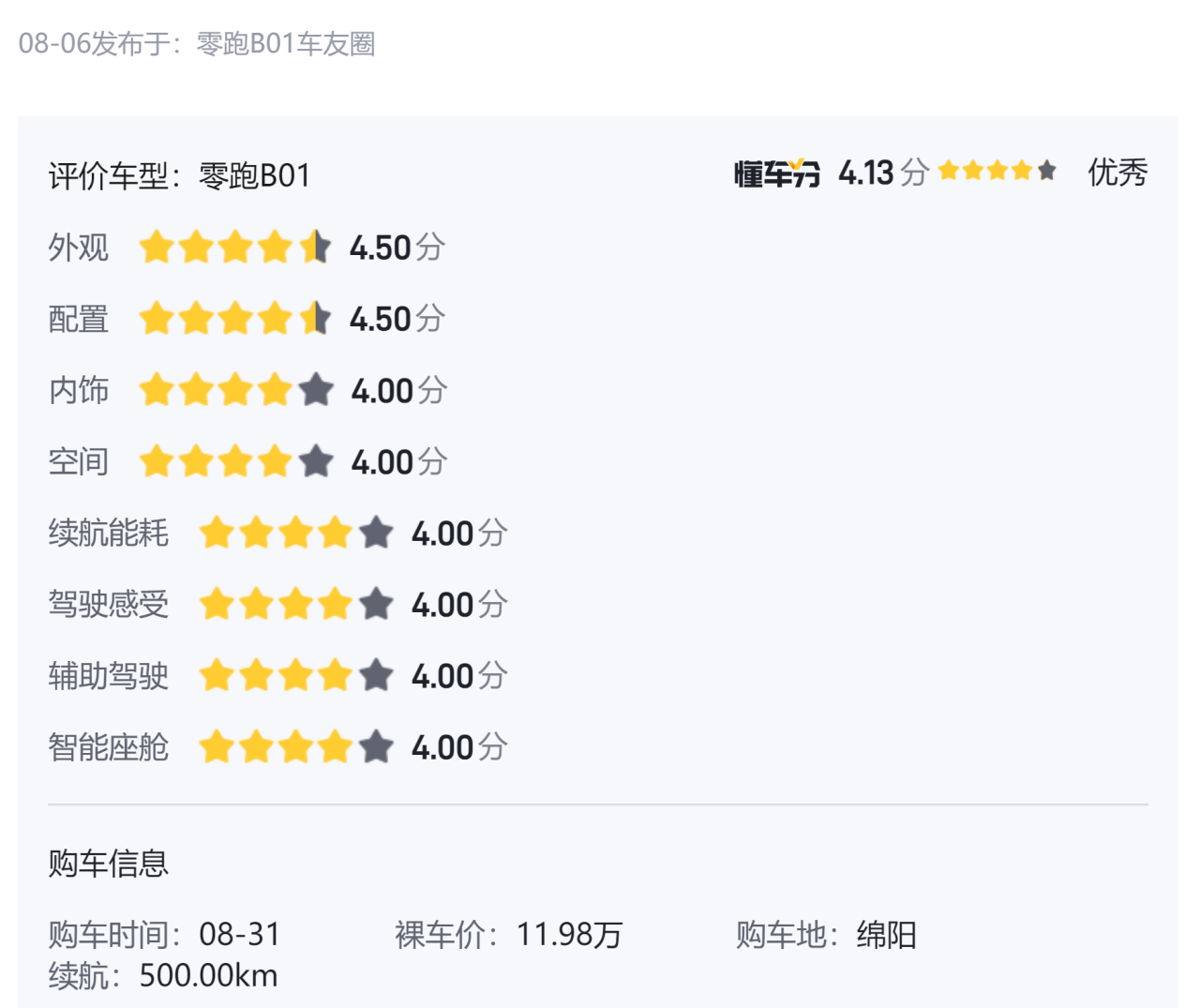
Task: Click the 懂车分 logo icon
Action: tap(776, 173)
